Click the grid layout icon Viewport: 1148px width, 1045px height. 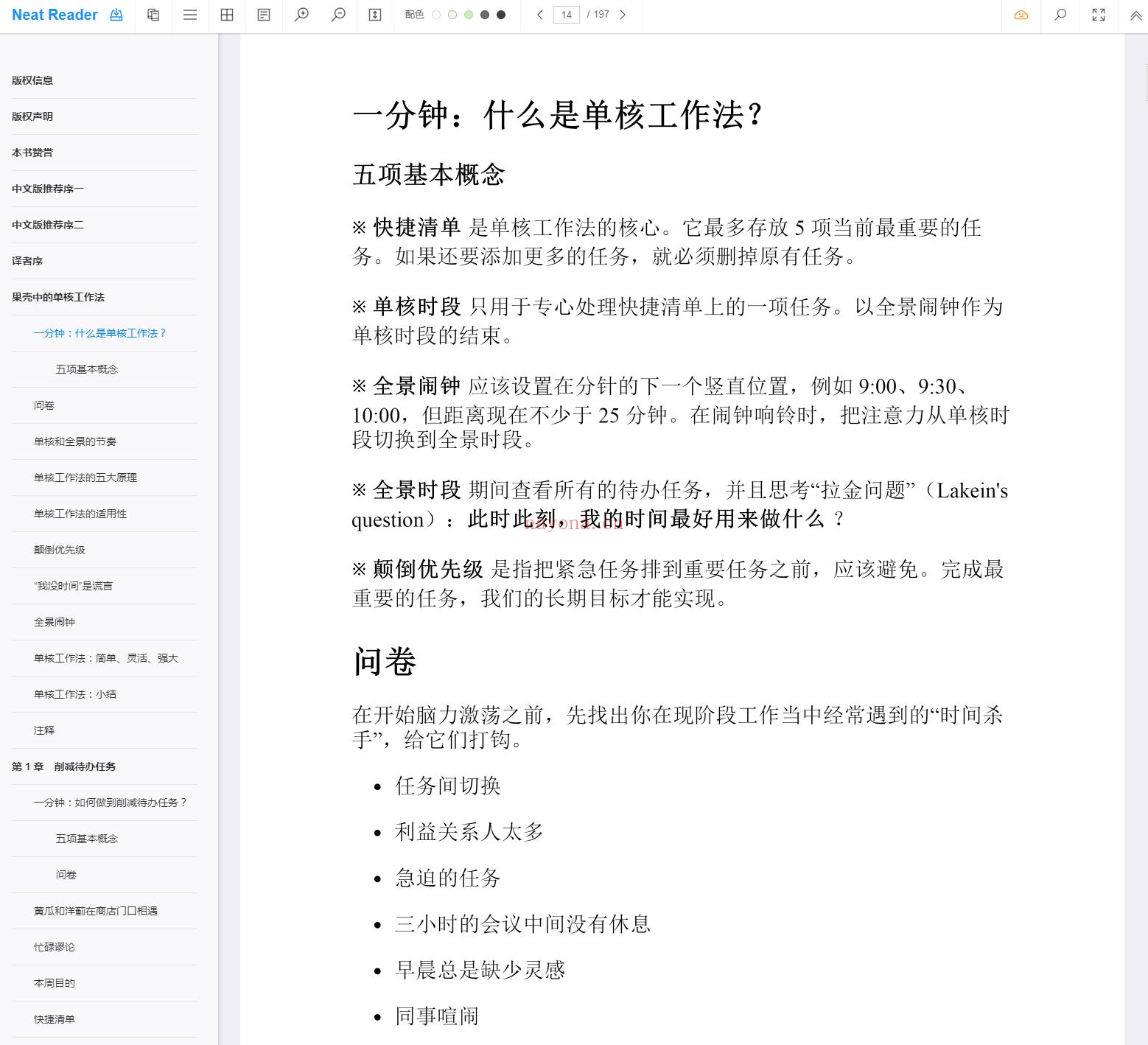pos(227,15)
